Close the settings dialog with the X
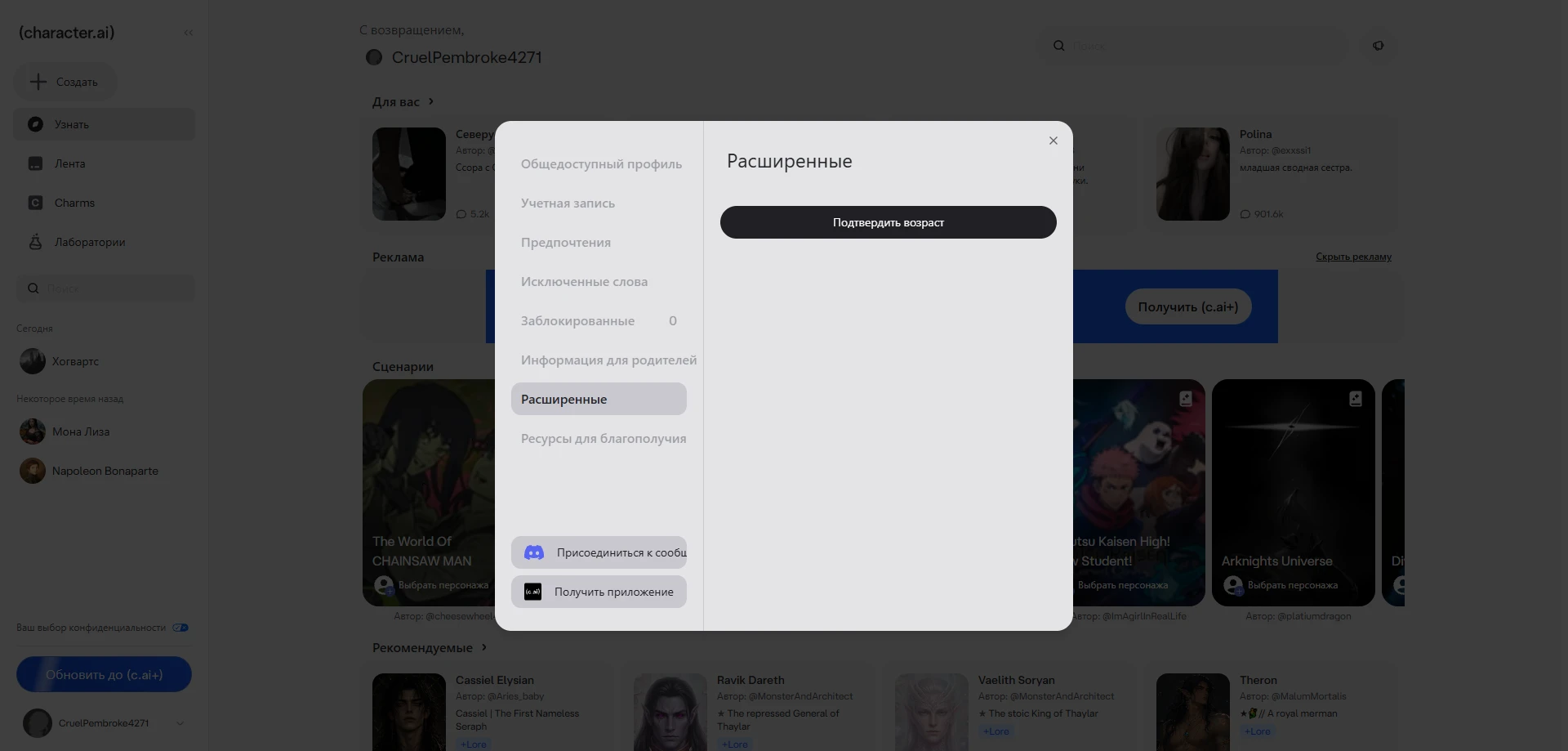 [x=1053, y=141]
